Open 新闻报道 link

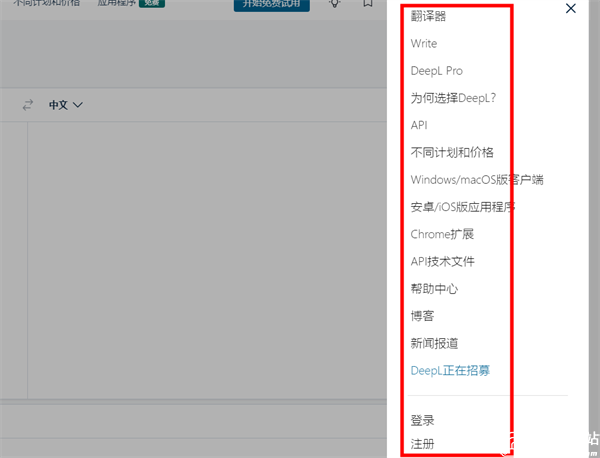click(x=434, y=343)
